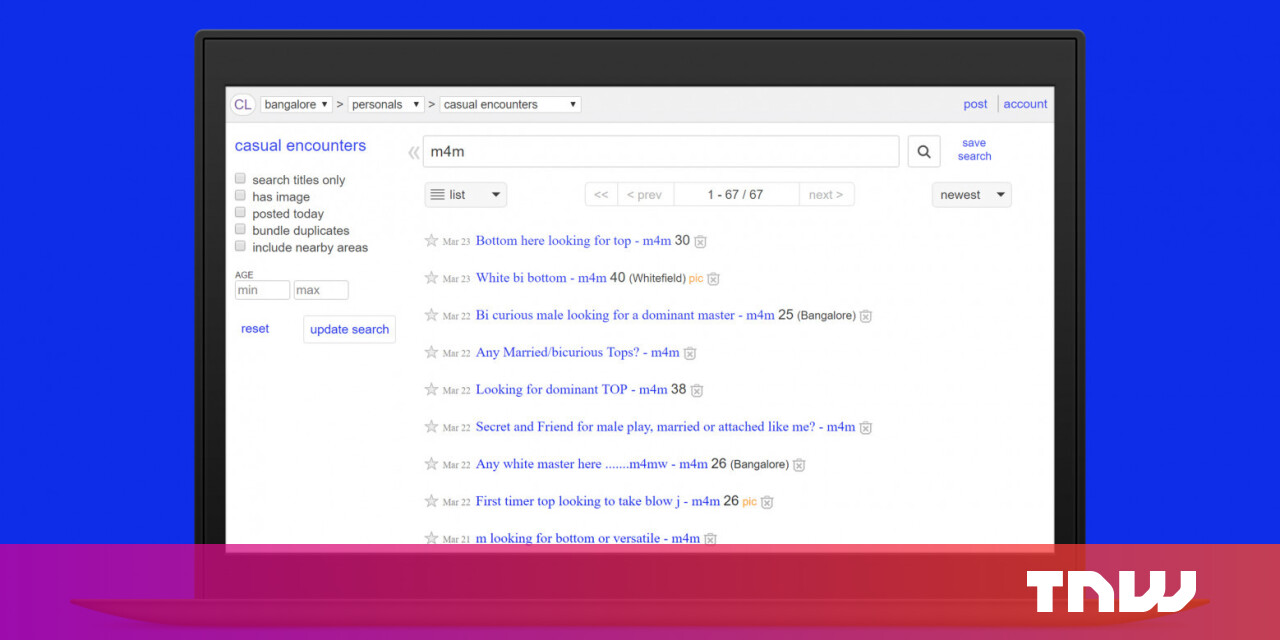Hide the 'First timer top' post
Screen dimensions: 1280x640
[766, 502]
